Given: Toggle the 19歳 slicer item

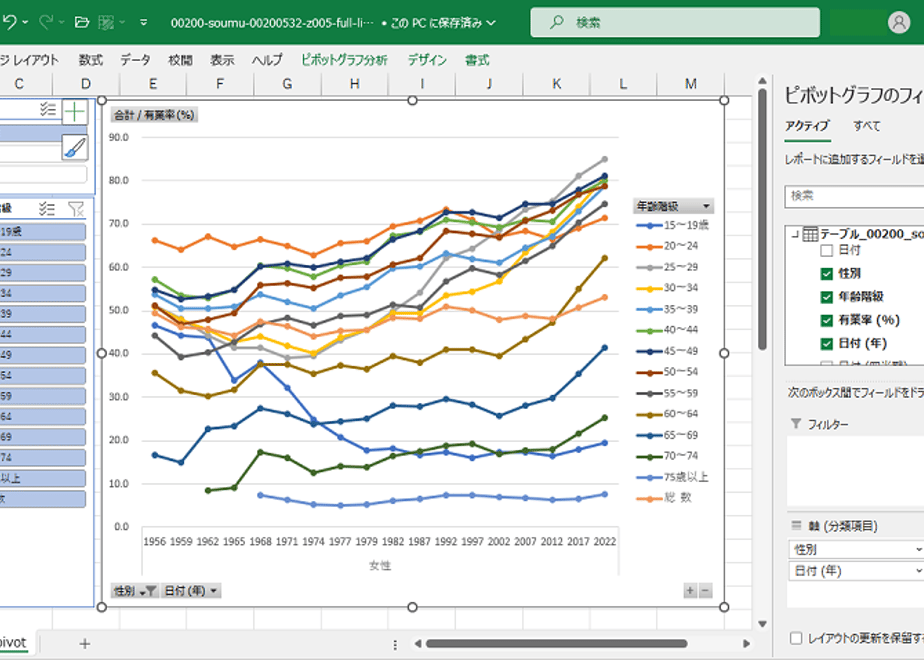Looking at the screenshot, I should [42, 232].
